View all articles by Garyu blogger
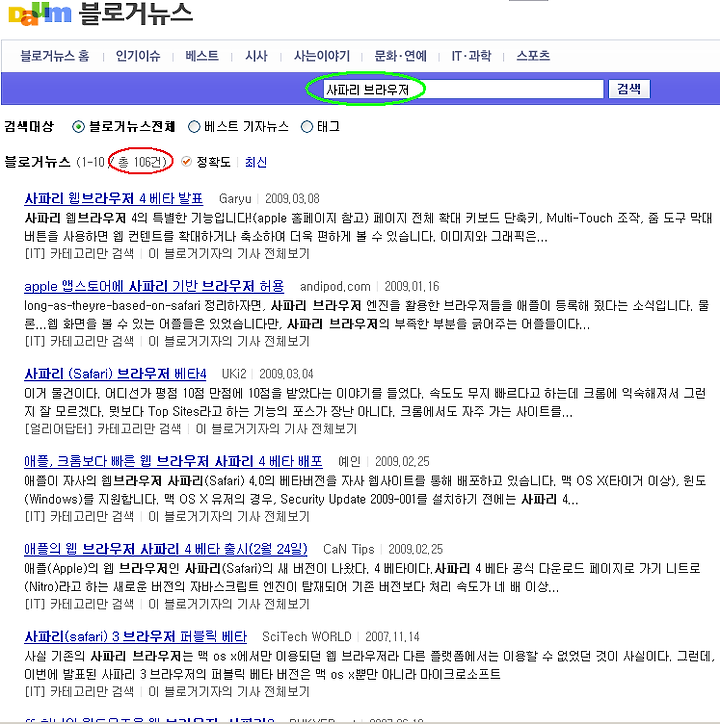 [229, 254]
